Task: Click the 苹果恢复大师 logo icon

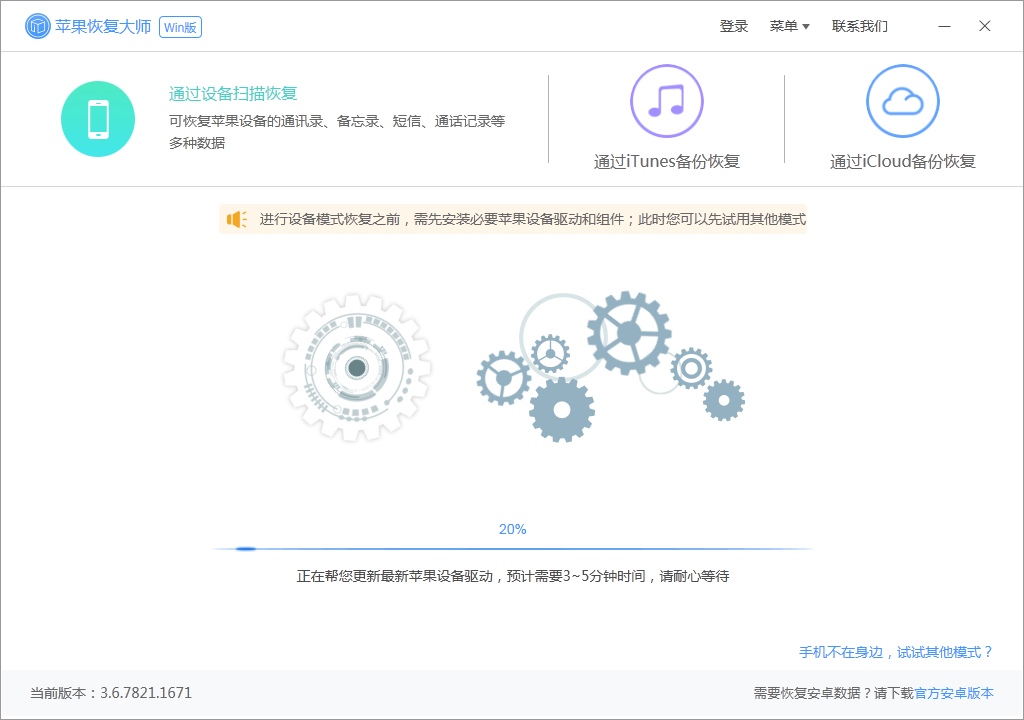Action: click(x=37, y=25)
